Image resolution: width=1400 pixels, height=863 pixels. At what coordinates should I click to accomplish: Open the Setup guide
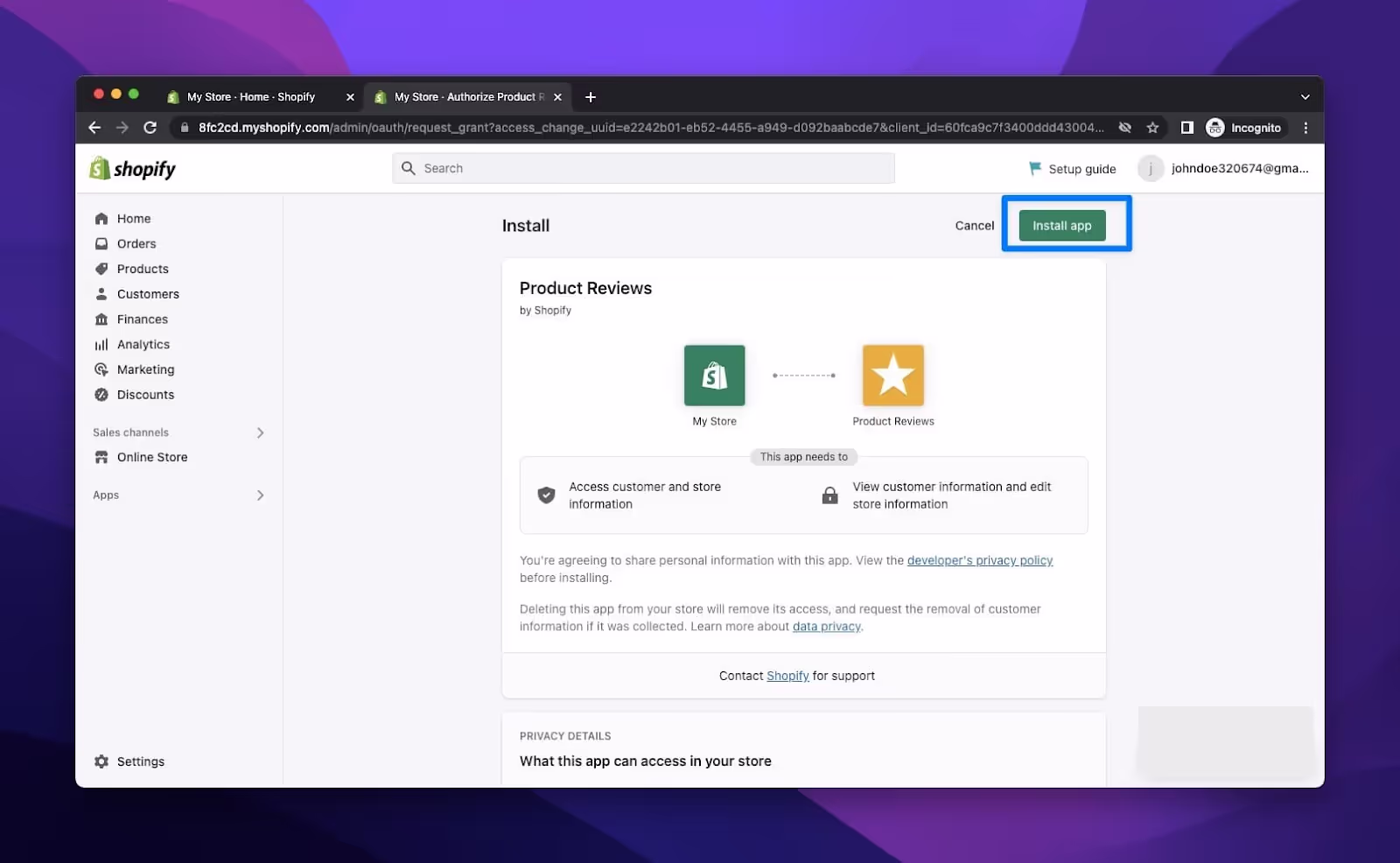(x=1073, y=168)
